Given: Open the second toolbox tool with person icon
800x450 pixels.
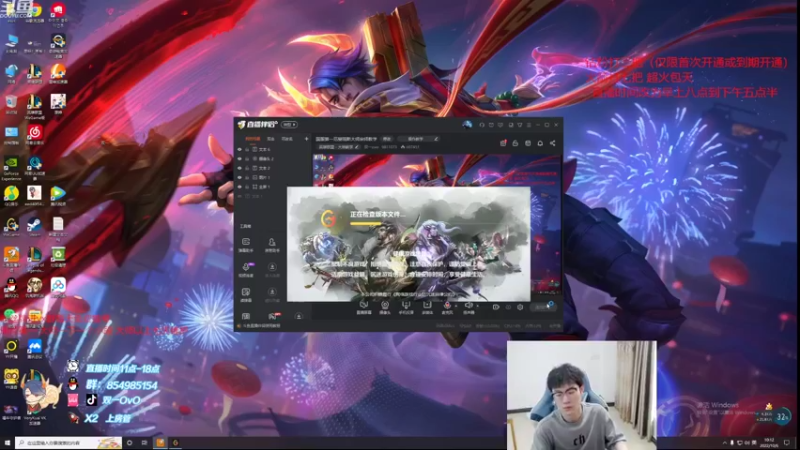Looking at the screenshot, I should pyautogui.click(x=272, y=244).
